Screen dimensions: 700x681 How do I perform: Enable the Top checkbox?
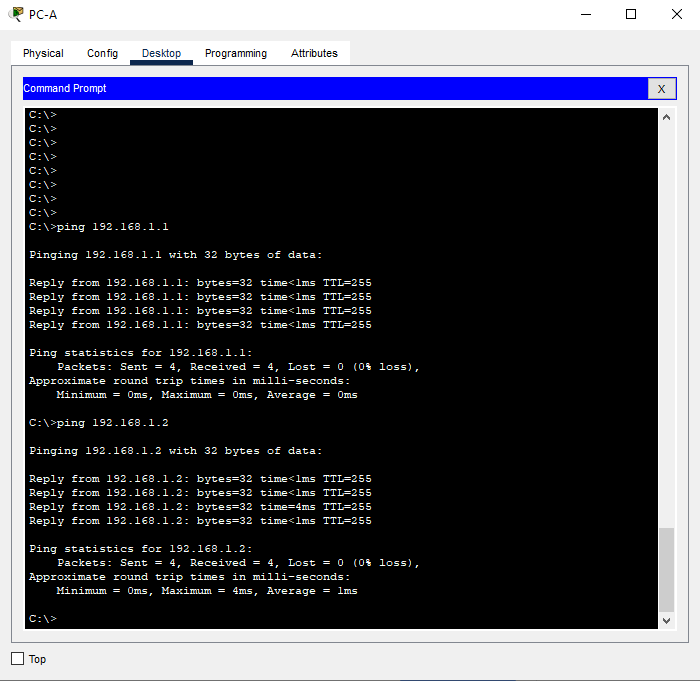tap(17, 659)
